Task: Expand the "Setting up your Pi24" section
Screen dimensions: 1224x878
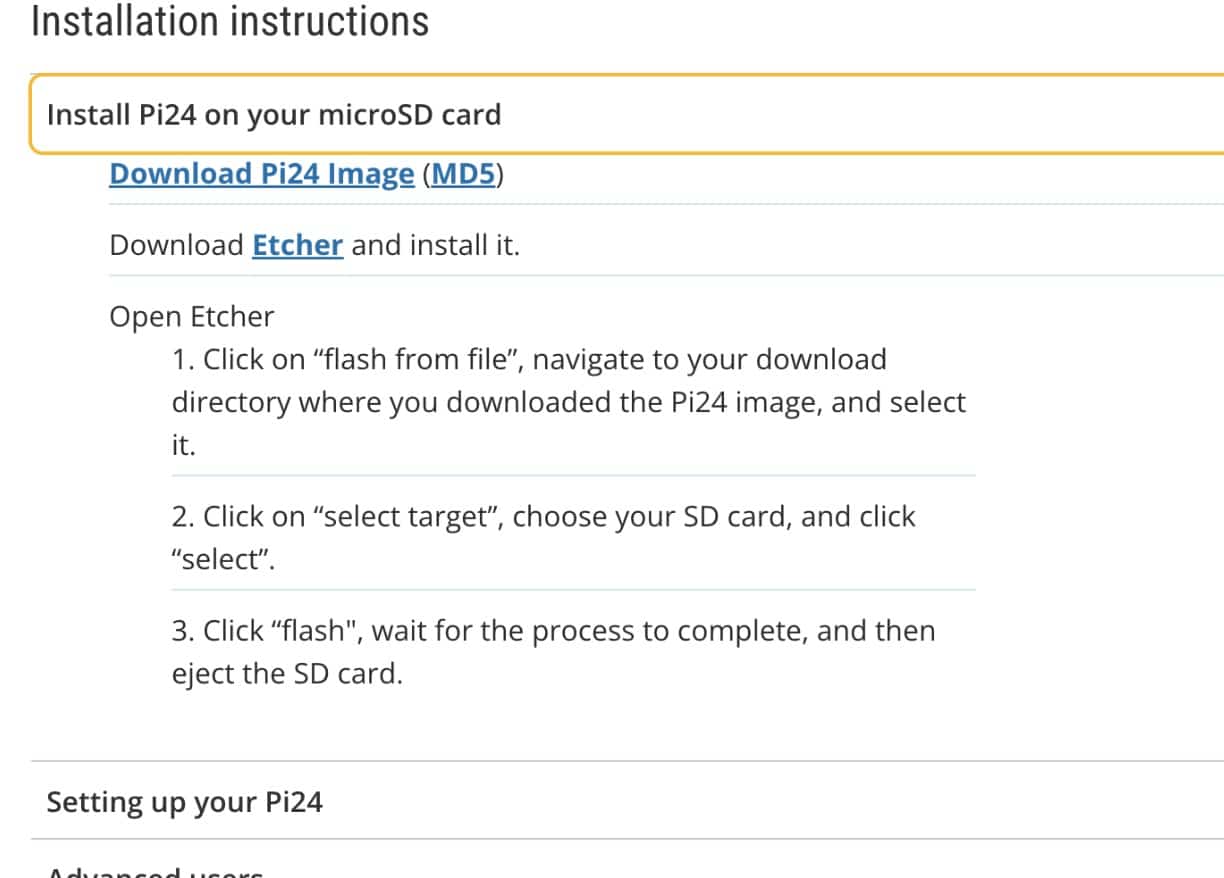Action: (185, 802)
